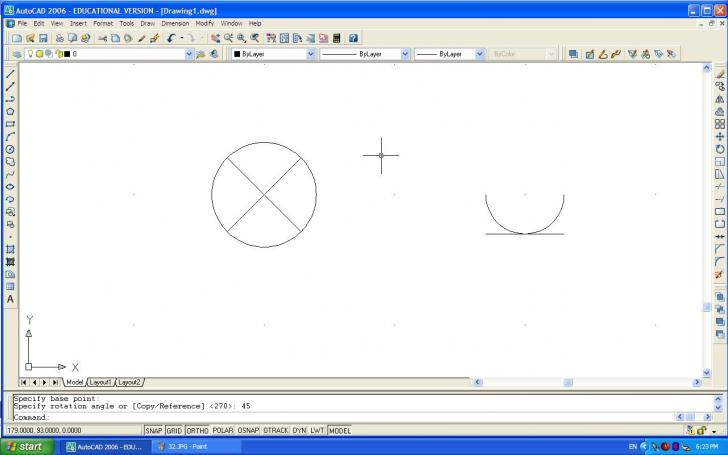This screenshot has width=728, height=455.
Task: Expand the layer list dropdown
Action: tap(188, 54)
